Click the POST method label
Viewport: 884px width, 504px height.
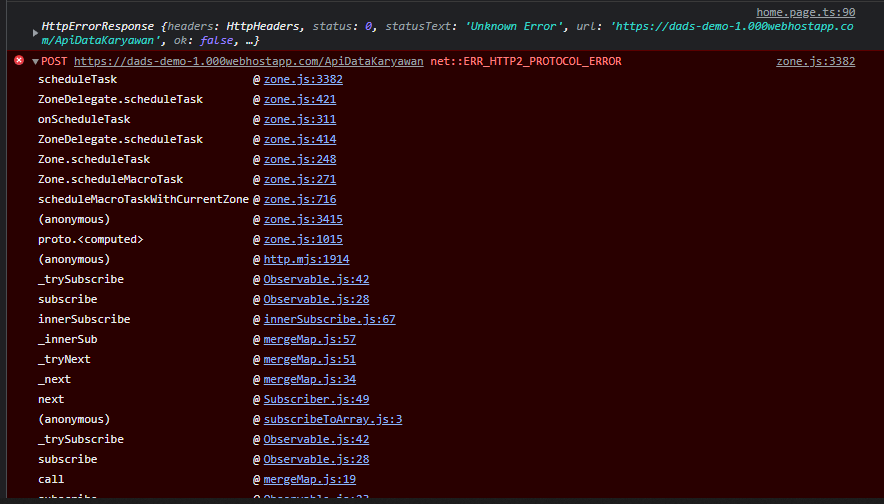click(x=54, y=61)
